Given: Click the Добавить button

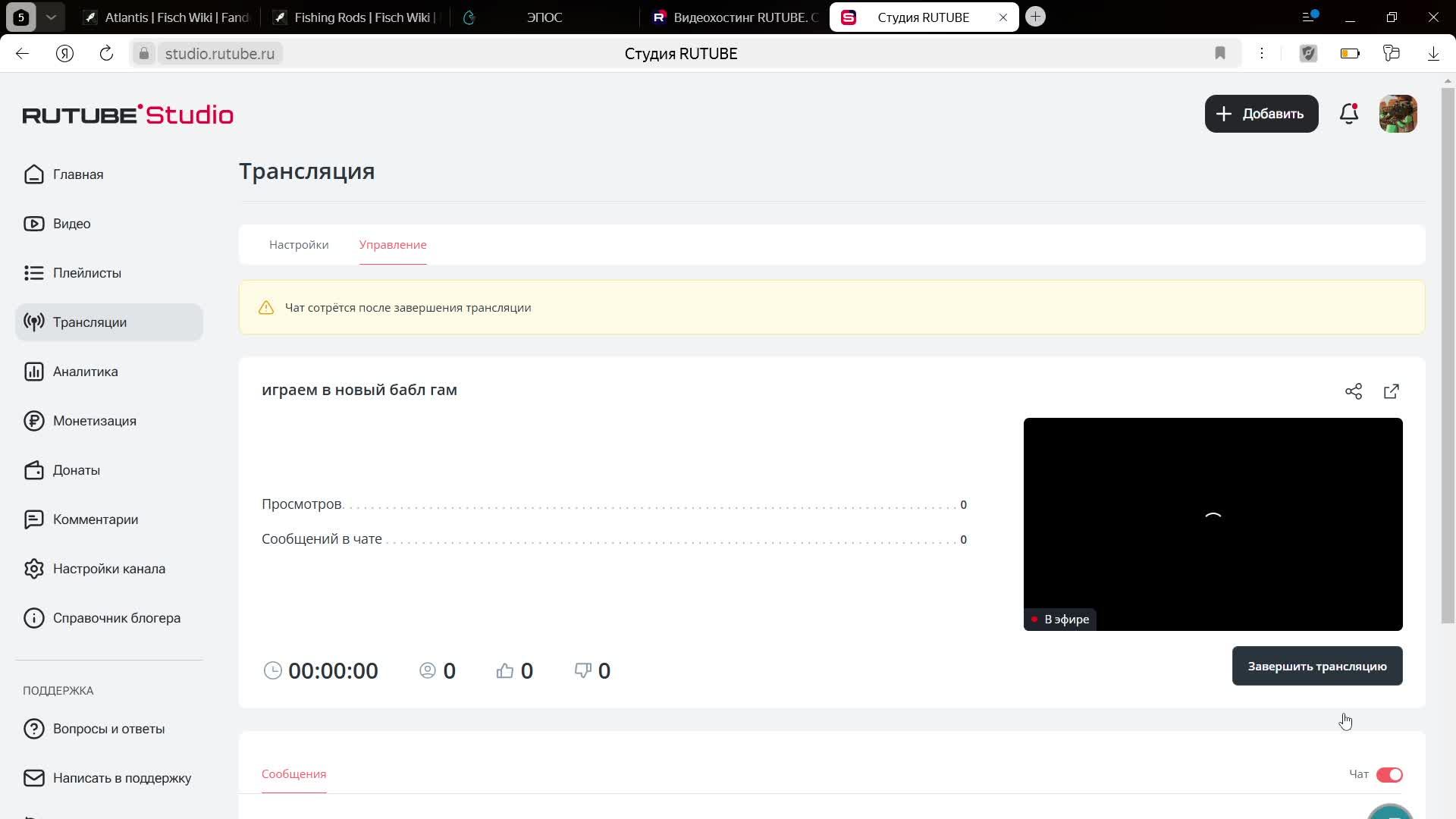Looking at the screenshot, I should click(1261, 114).
